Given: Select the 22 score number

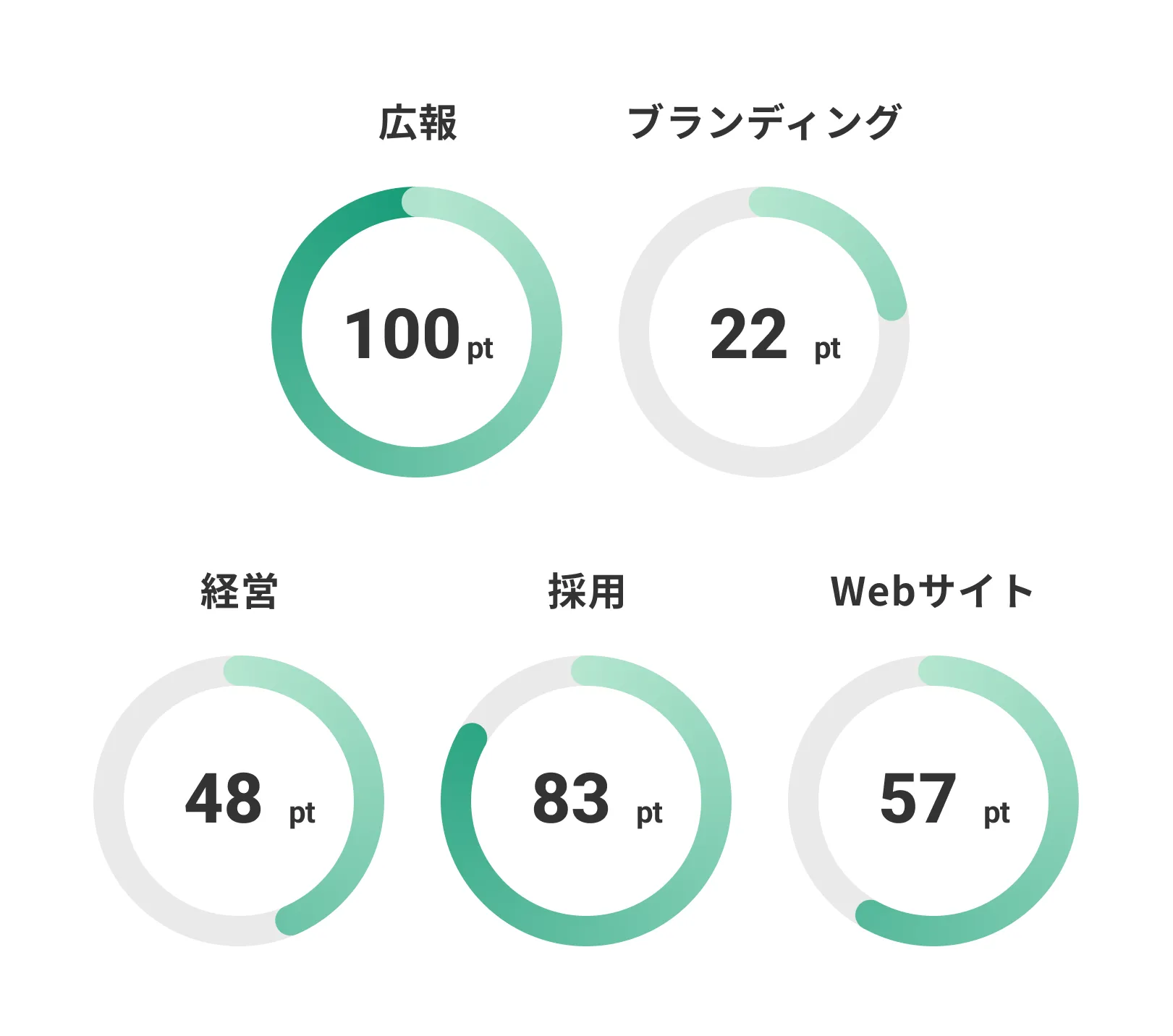Looking at the screenshot, I should [x=748, y=334].
